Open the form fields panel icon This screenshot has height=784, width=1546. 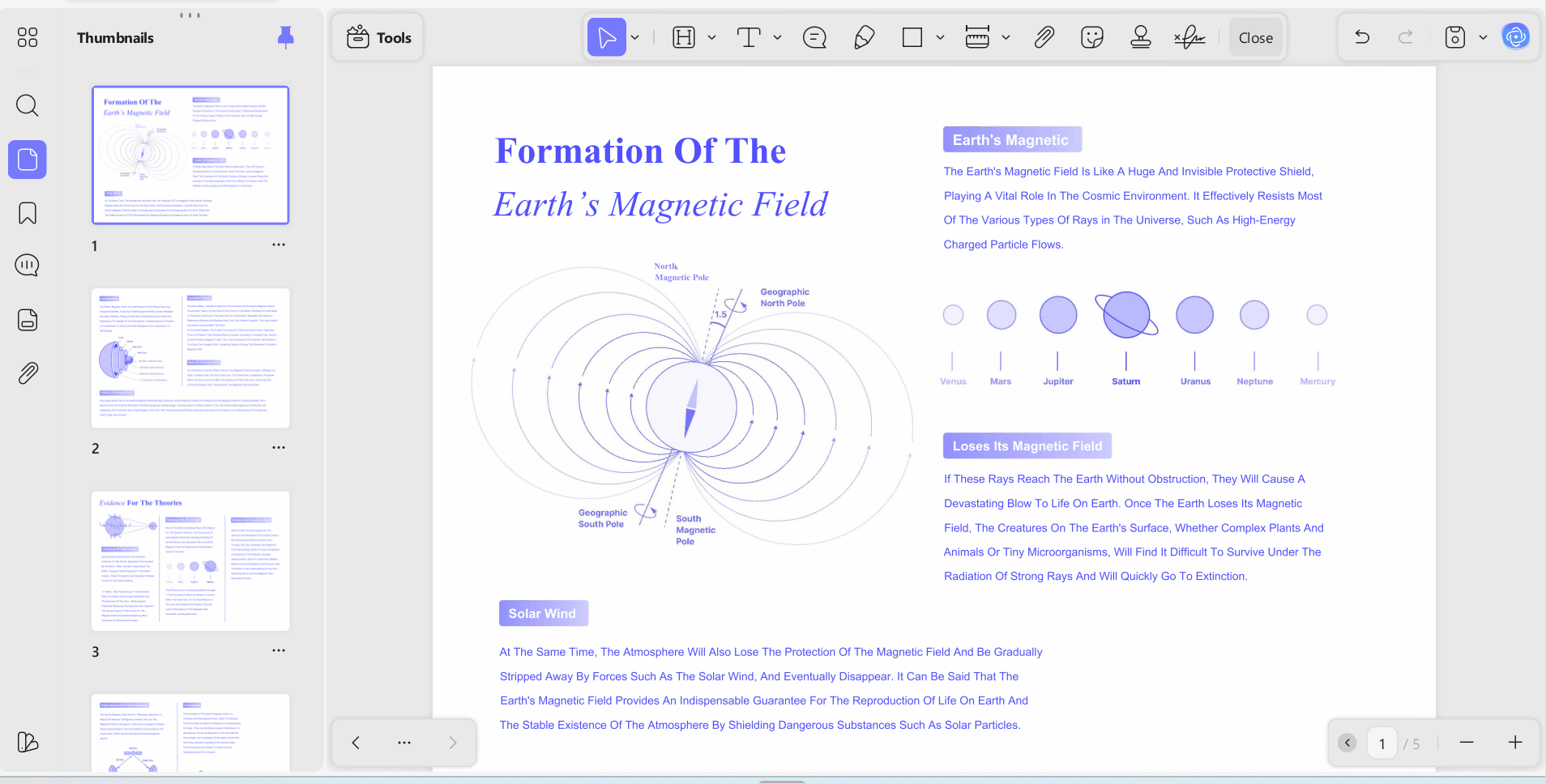click(x=28, y=320)
